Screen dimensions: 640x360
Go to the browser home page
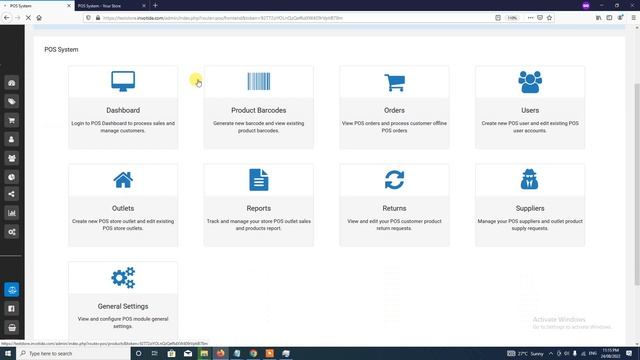click(x=39, y=18)
